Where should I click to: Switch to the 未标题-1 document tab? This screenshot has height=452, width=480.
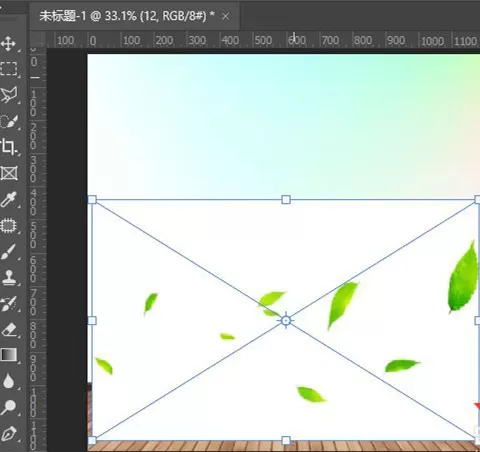(127, 16)
